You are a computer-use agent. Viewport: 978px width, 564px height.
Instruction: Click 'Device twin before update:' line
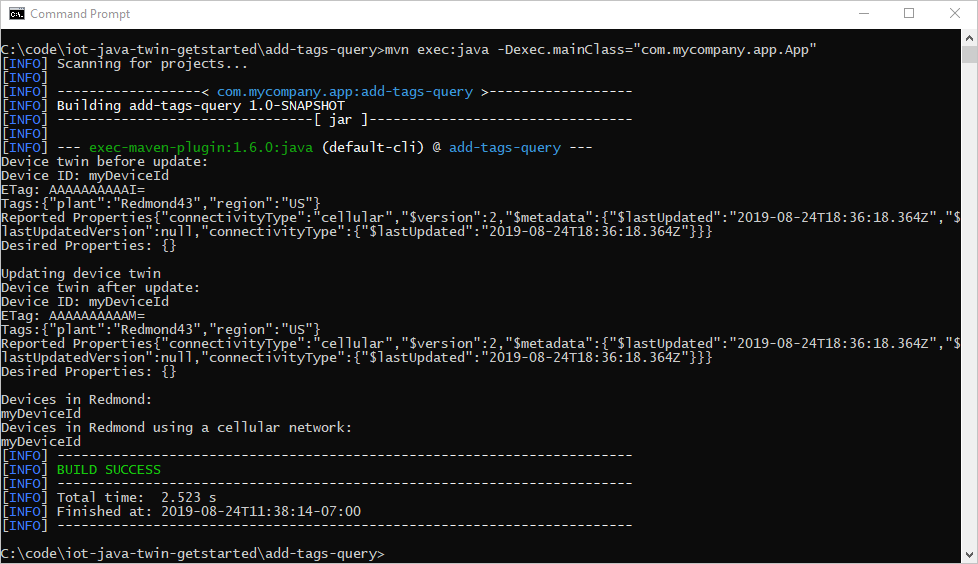click(104, 162)
